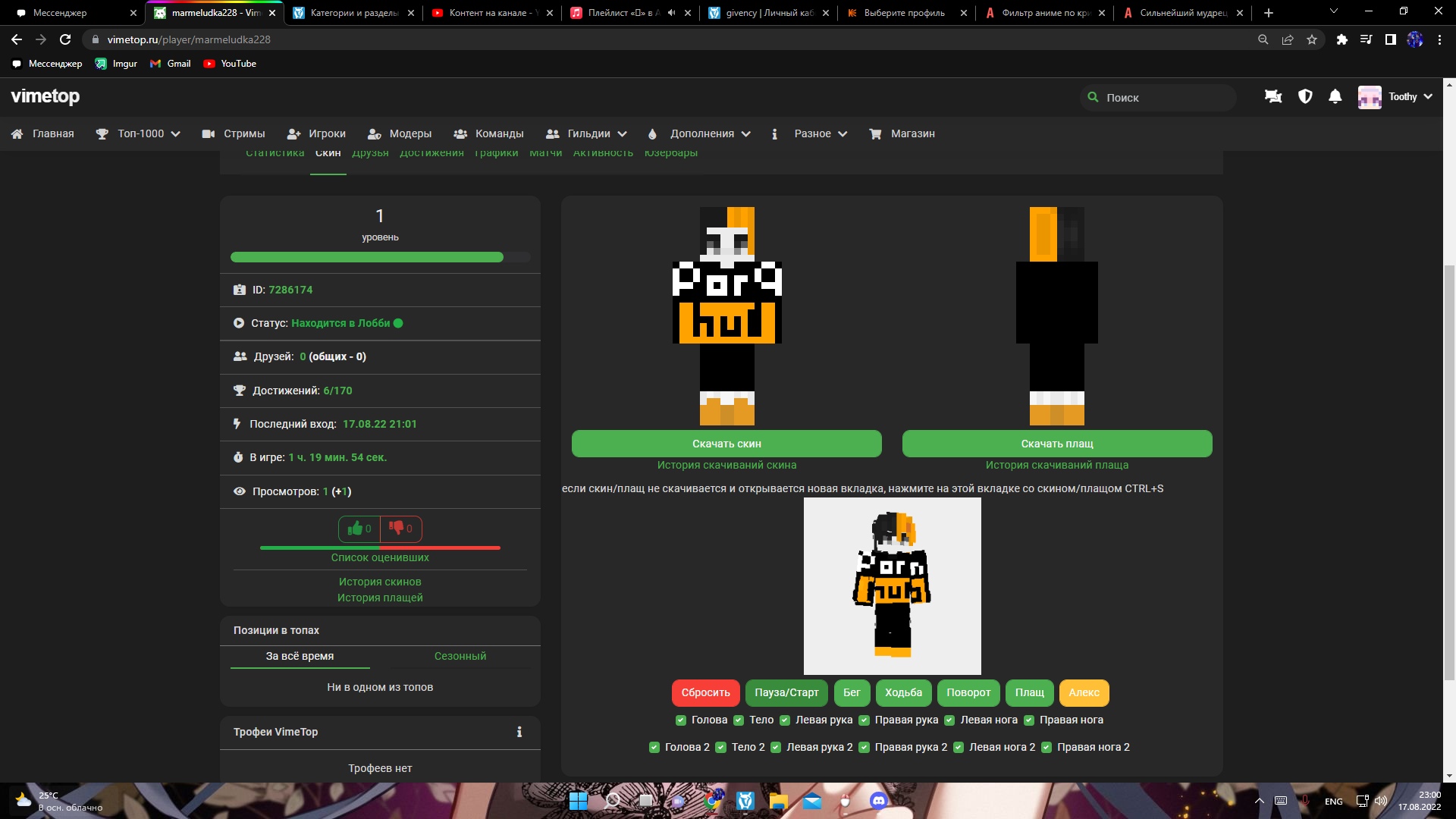Bookmark page with star icon
1456x819 pixels.
click(1312, 39)
